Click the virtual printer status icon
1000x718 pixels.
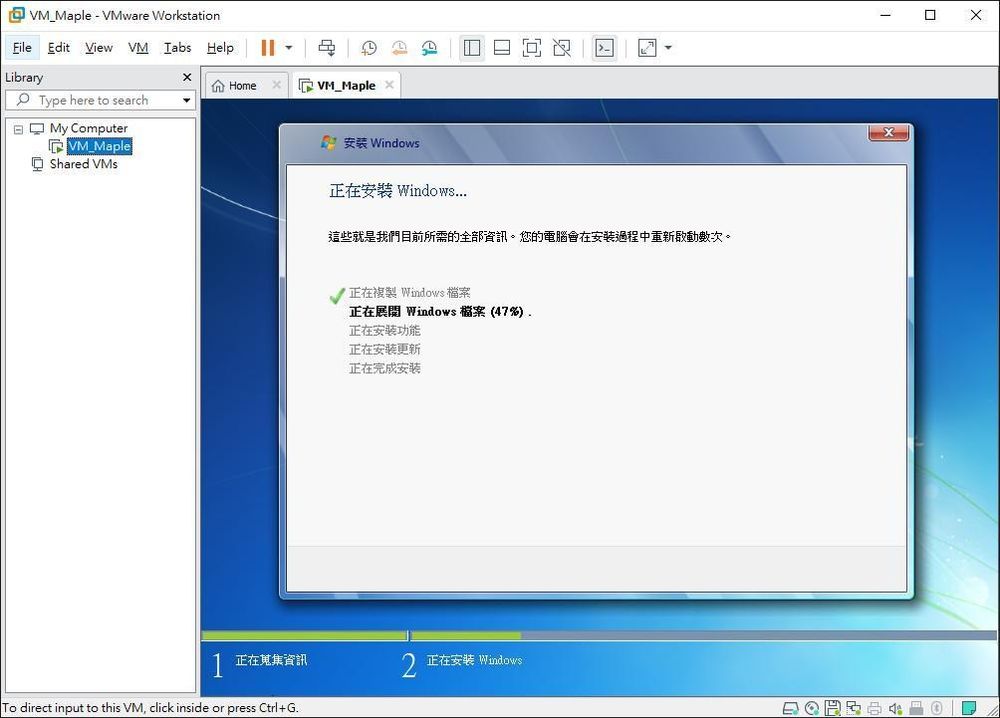[873, 707]
